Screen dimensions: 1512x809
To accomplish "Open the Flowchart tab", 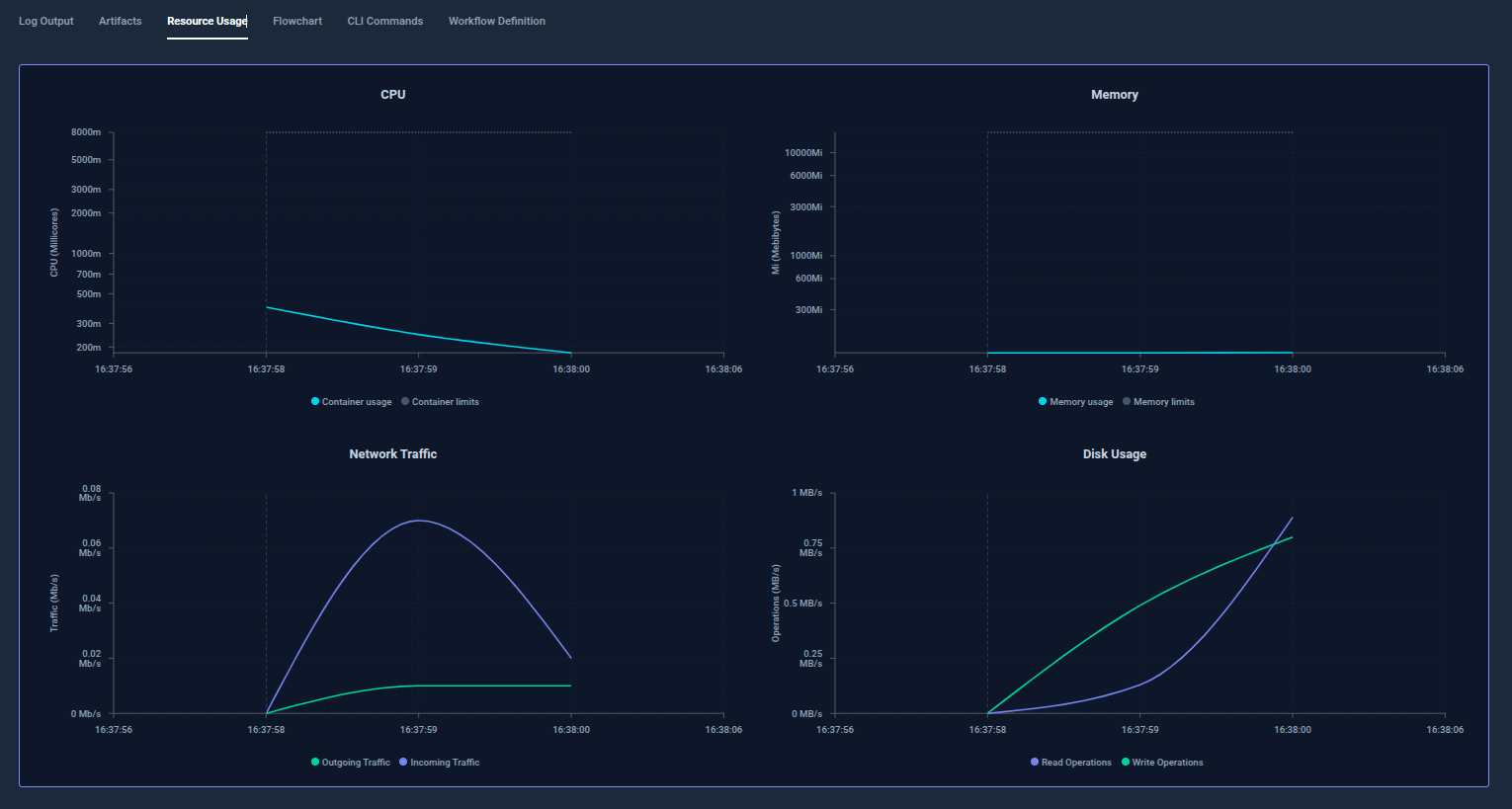I will click(297, 21).
